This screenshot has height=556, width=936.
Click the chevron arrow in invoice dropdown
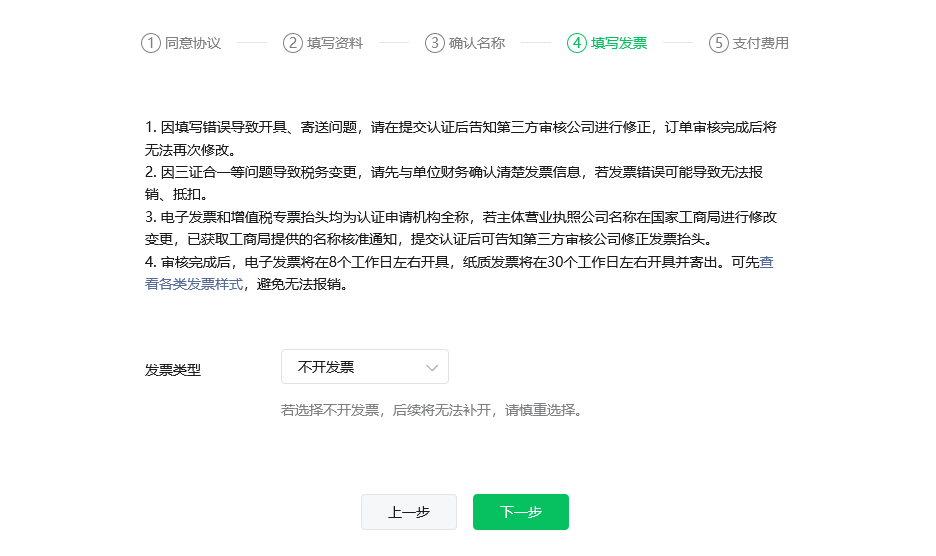pos(432,368)
